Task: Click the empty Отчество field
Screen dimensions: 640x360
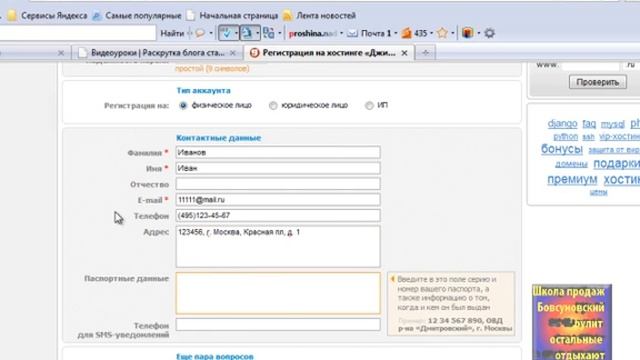Action: click(278, 184)
